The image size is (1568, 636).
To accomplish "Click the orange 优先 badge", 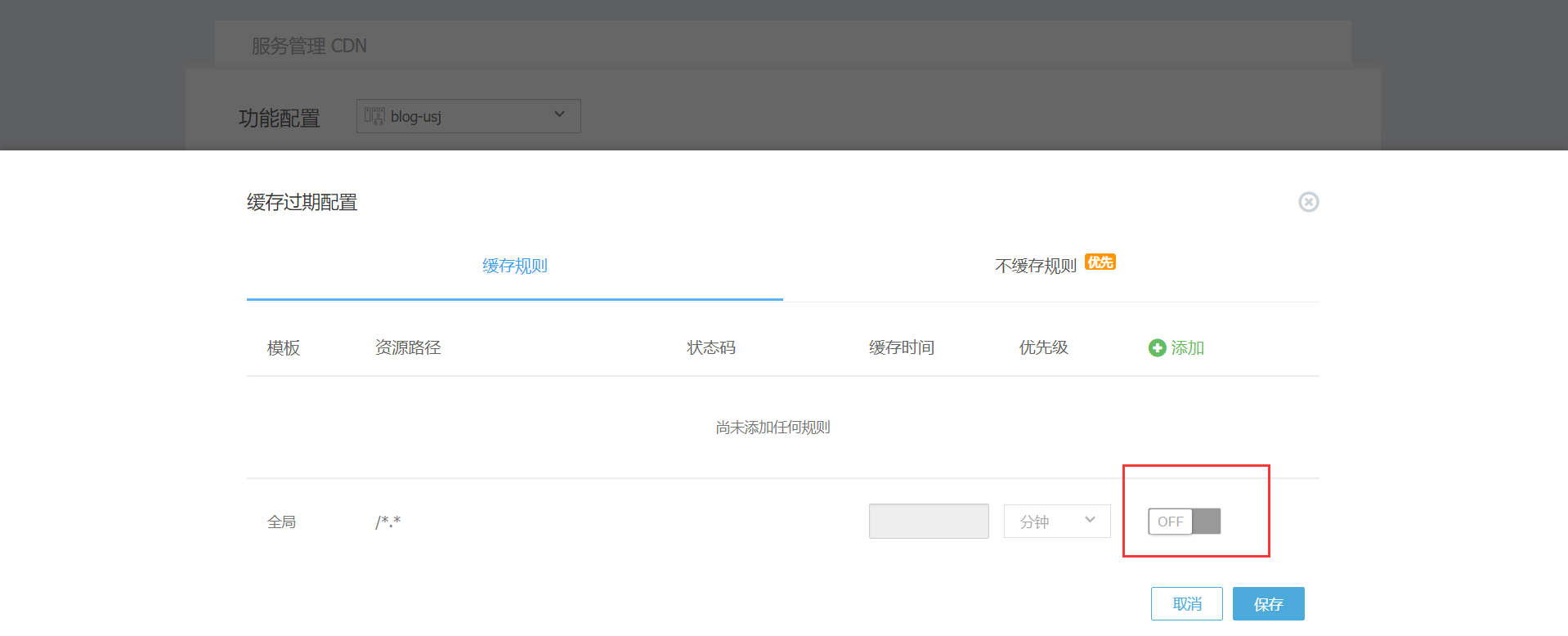I will 1100,262.
